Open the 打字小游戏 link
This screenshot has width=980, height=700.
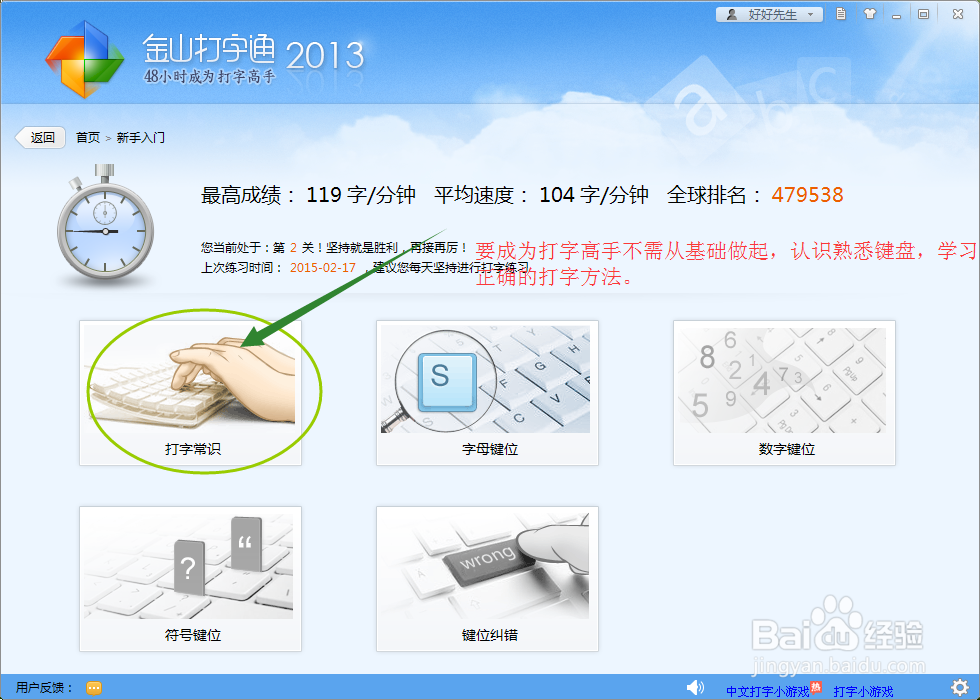pyautogui.click(x=863, y=691)
